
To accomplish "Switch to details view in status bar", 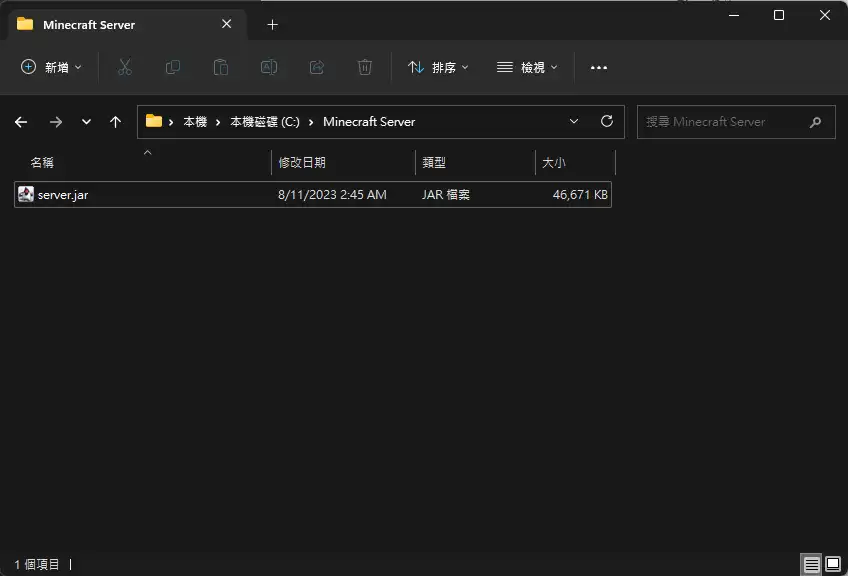I will click(811, 565).
